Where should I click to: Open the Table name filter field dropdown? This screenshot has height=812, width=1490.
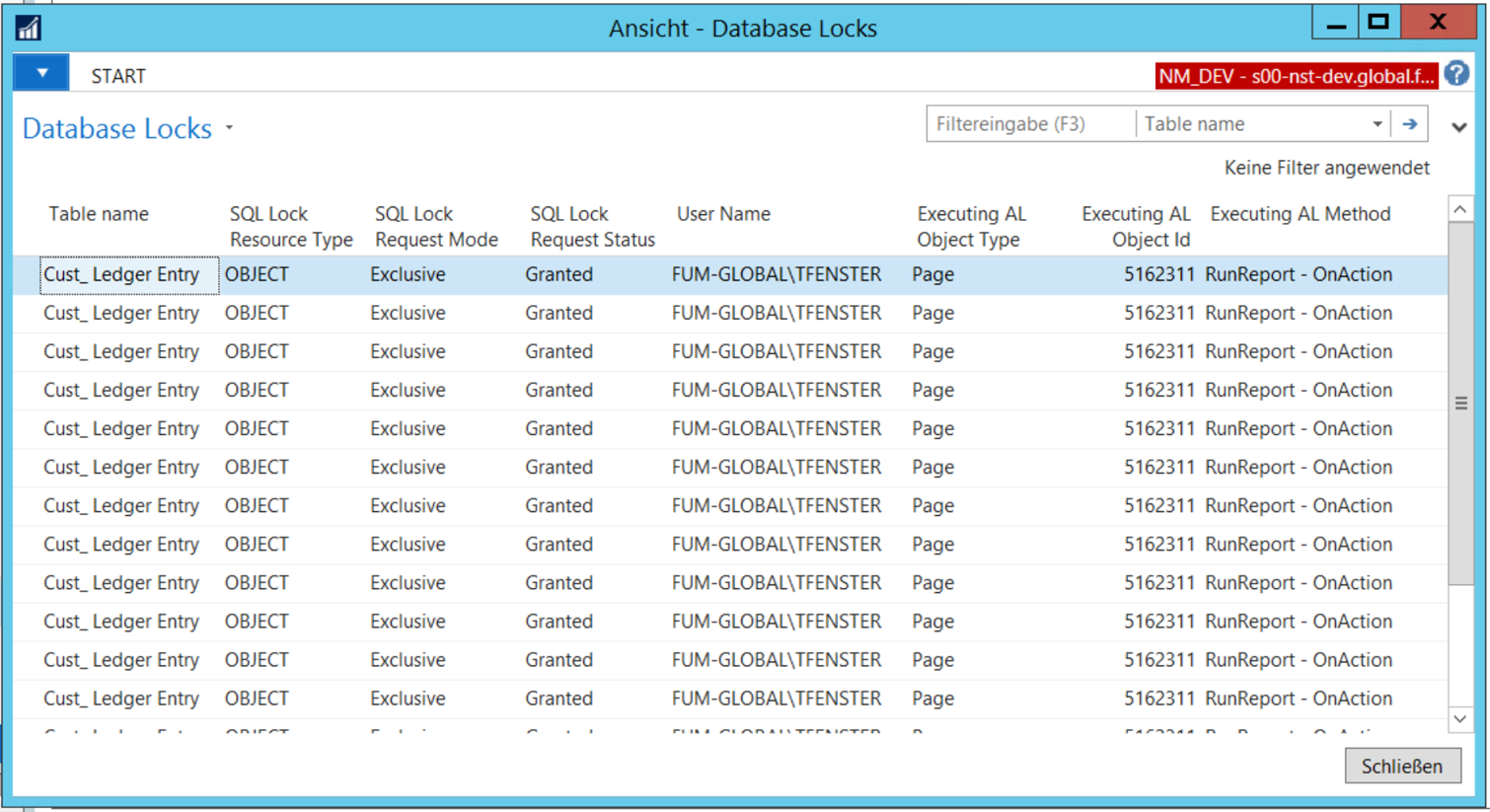1378,124
